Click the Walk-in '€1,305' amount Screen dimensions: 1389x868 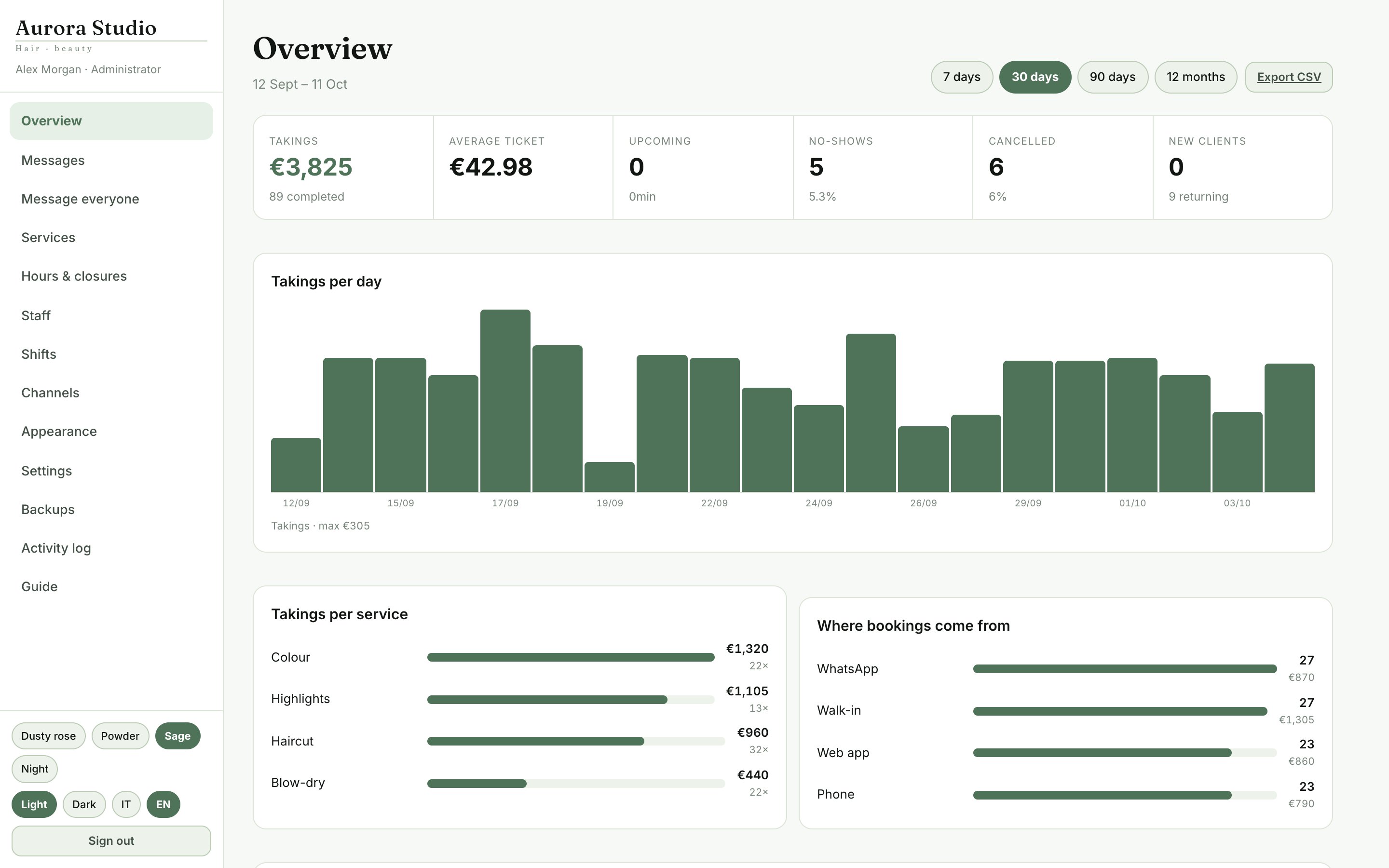click(1296, 720)
